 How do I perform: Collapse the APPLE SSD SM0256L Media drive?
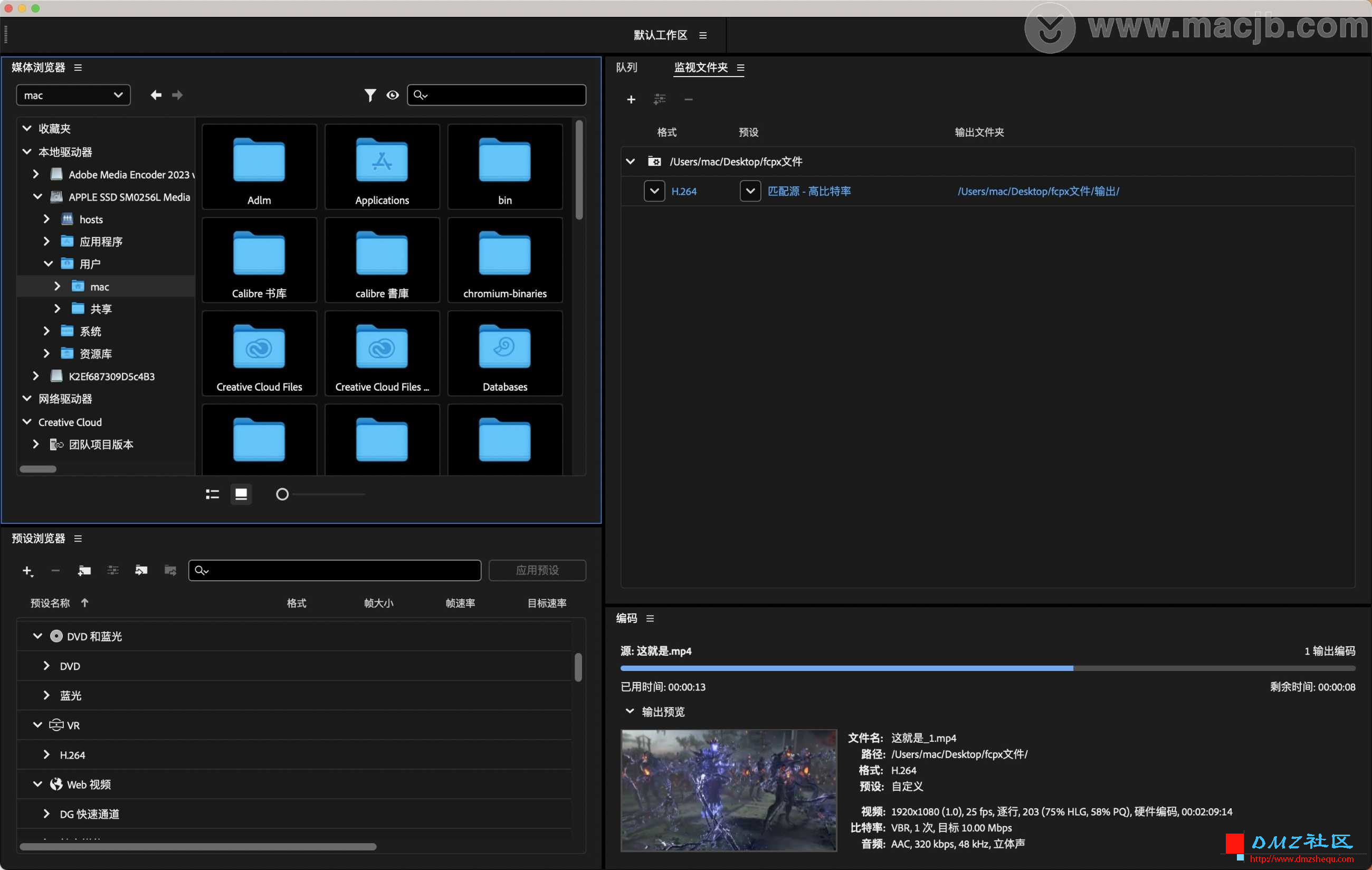pos(37,197)
